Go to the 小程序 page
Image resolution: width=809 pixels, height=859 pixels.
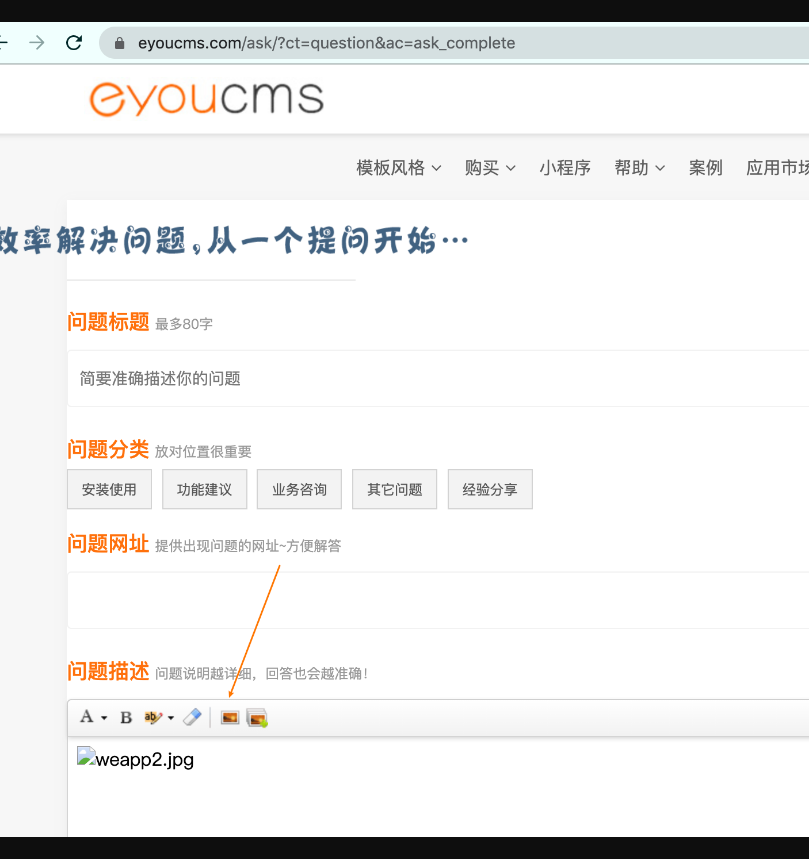pyautogui.click(x=565, y=168)
